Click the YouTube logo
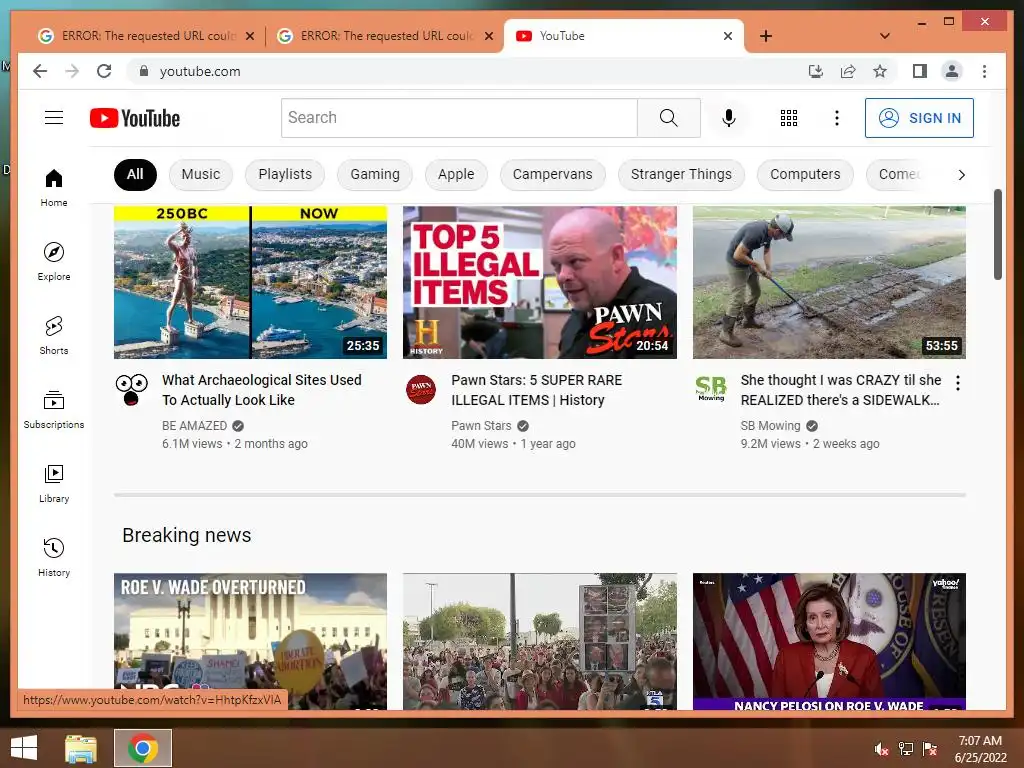The height and width of the screenshot is (768, 1024). [135, 118]
